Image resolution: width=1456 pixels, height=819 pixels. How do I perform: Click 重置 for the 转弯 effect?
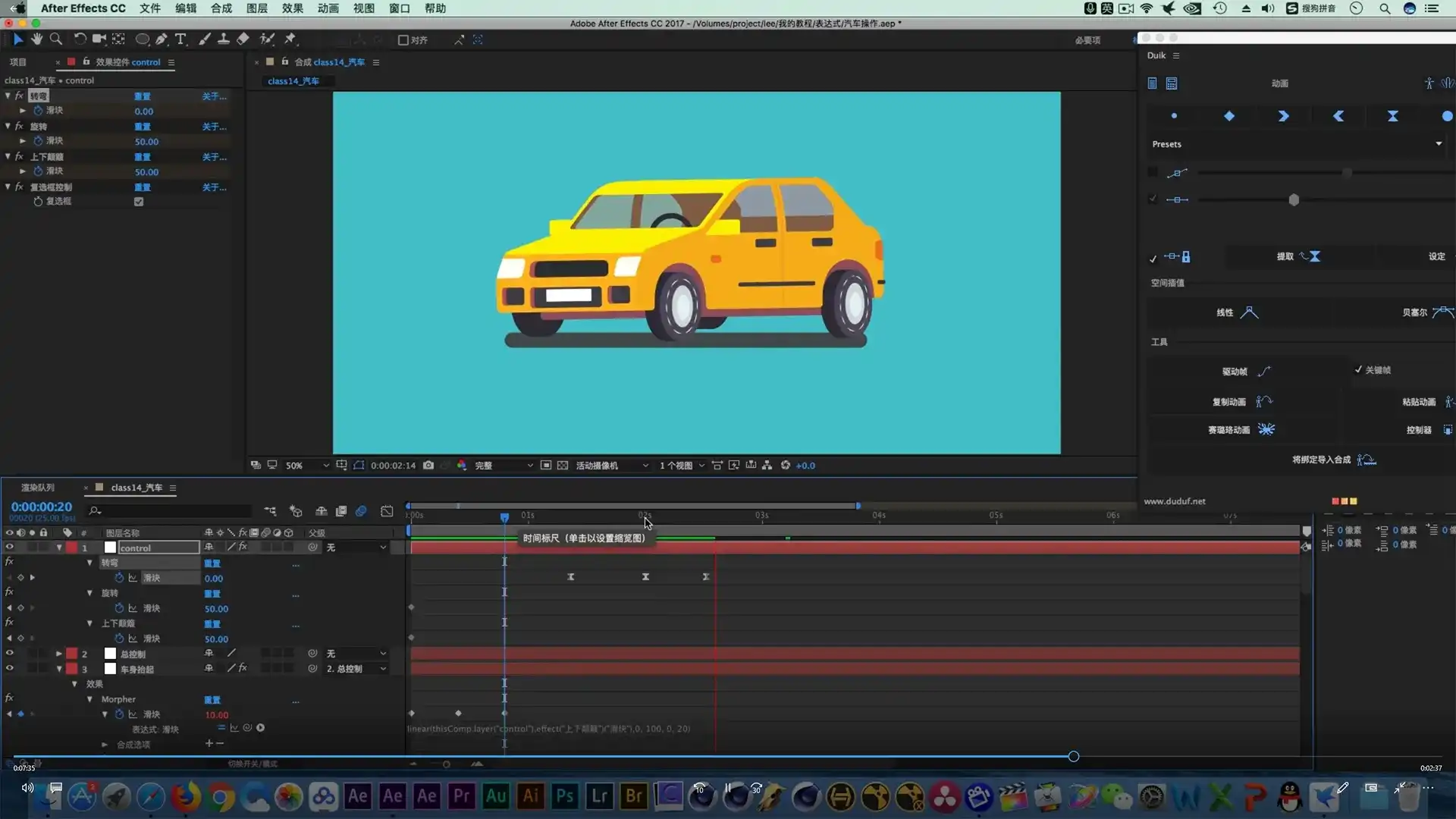click(143, 96)
